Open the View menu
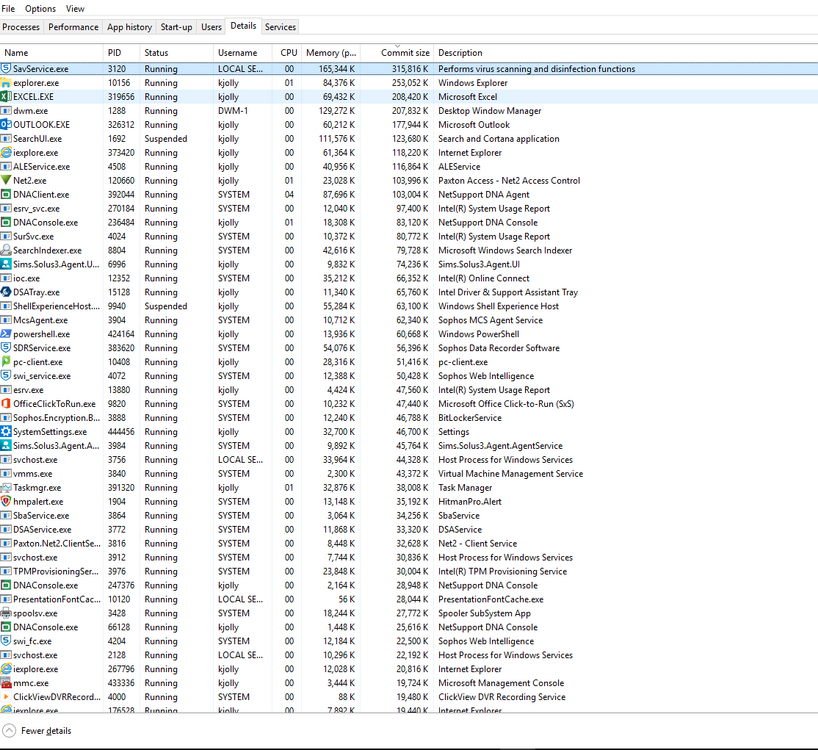The height and width of the screenshot is (750, 818). click(75, 9)
